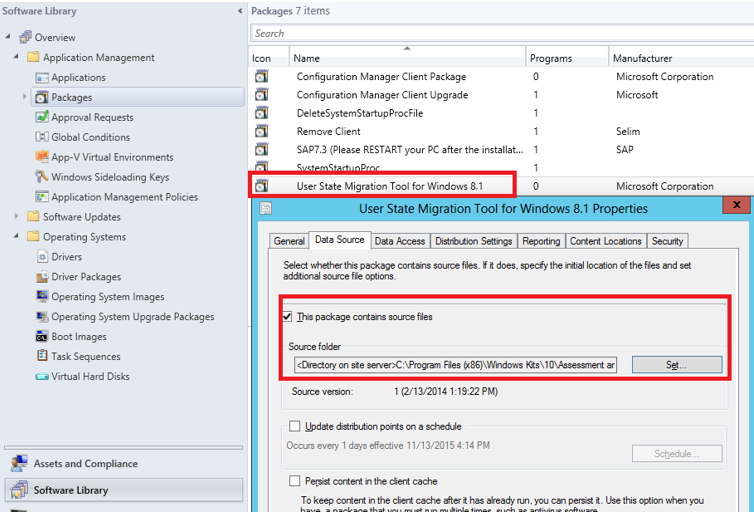
Task: Click the Software Library workspace icon
Action: point(19,490)
